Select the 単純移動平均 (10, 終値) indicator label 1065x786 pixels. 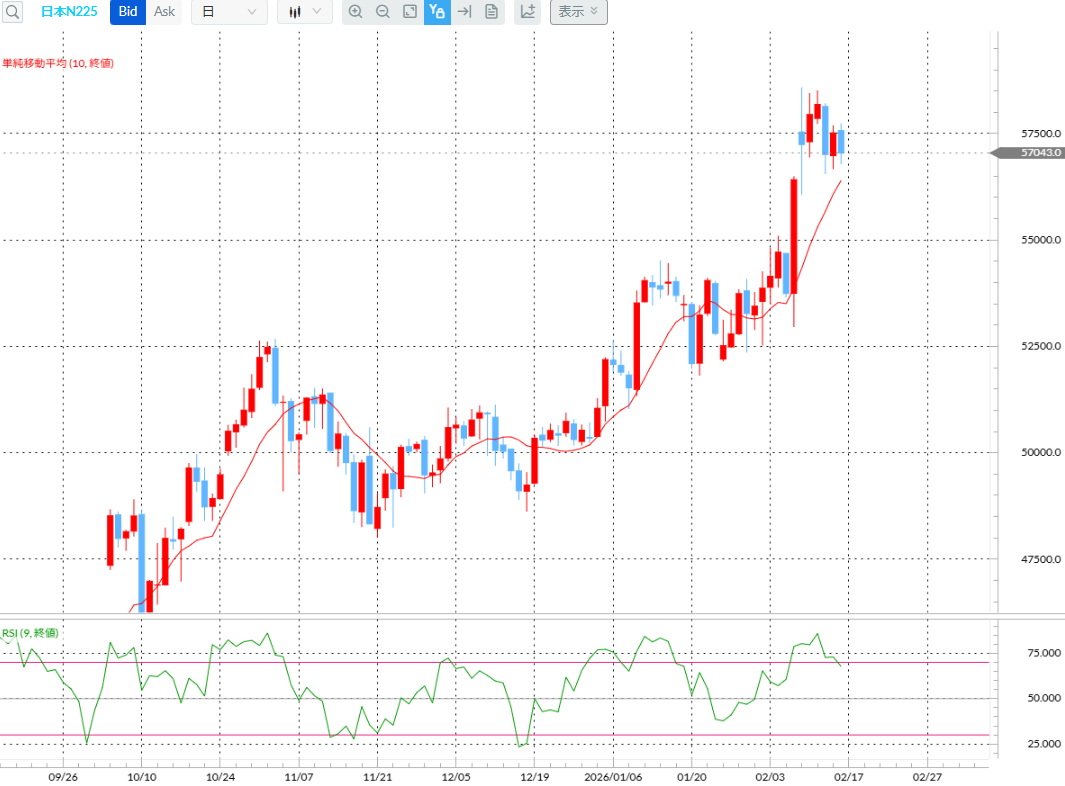coord(58,63)
